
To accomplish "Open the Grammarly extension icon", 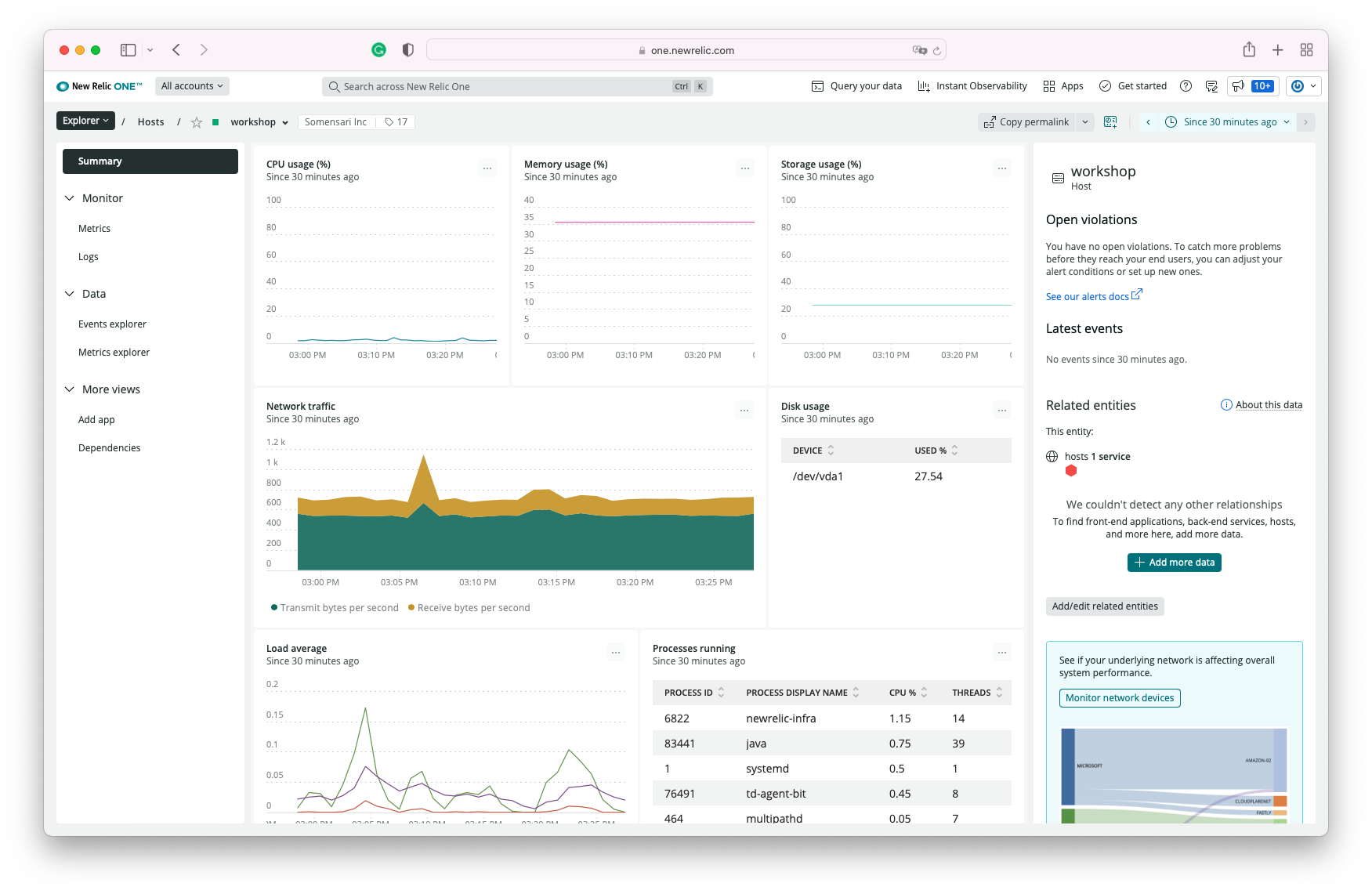I will 378,50.
